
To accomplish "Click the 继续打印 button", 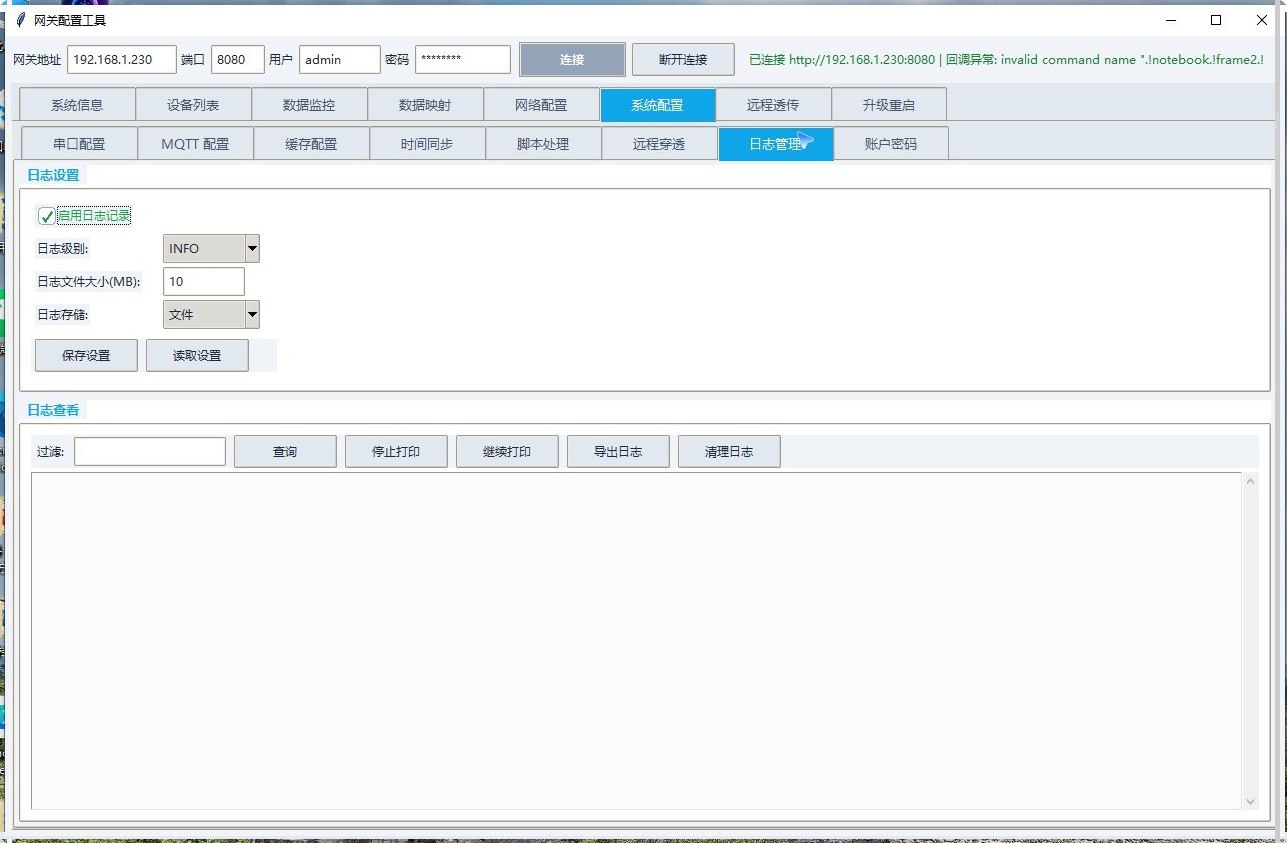I will [507, 451].
